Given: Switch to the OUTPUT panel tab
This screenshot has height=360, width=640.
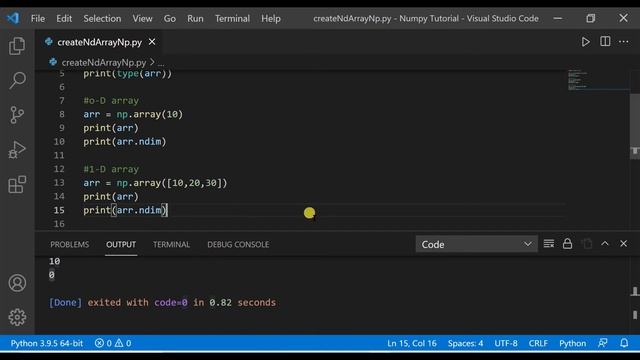Looking at the screenshot, I should click(x=121, y=244).
